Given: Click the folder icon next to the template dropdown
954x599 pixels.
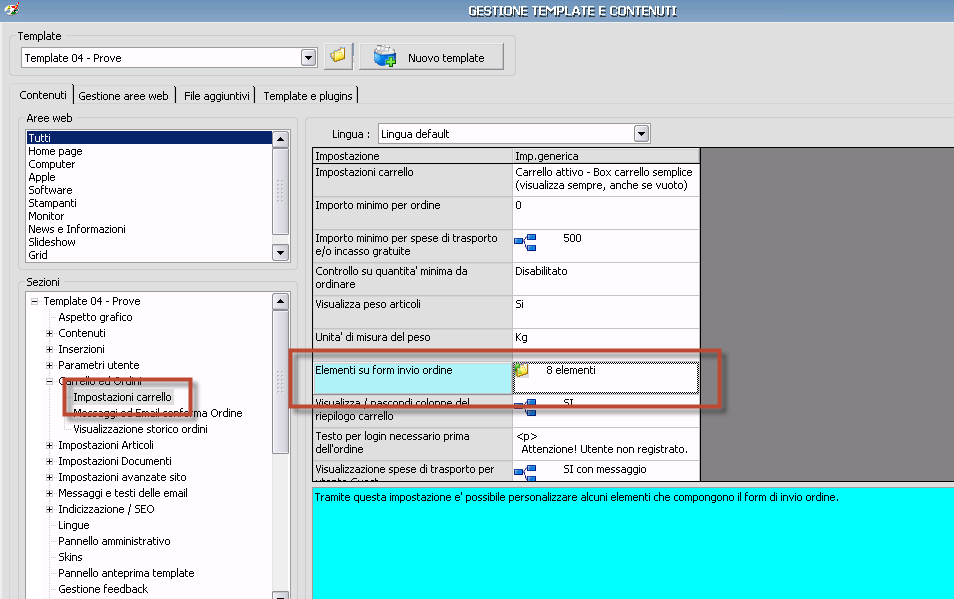Looking at the screenshot, I should coord(338,57).
